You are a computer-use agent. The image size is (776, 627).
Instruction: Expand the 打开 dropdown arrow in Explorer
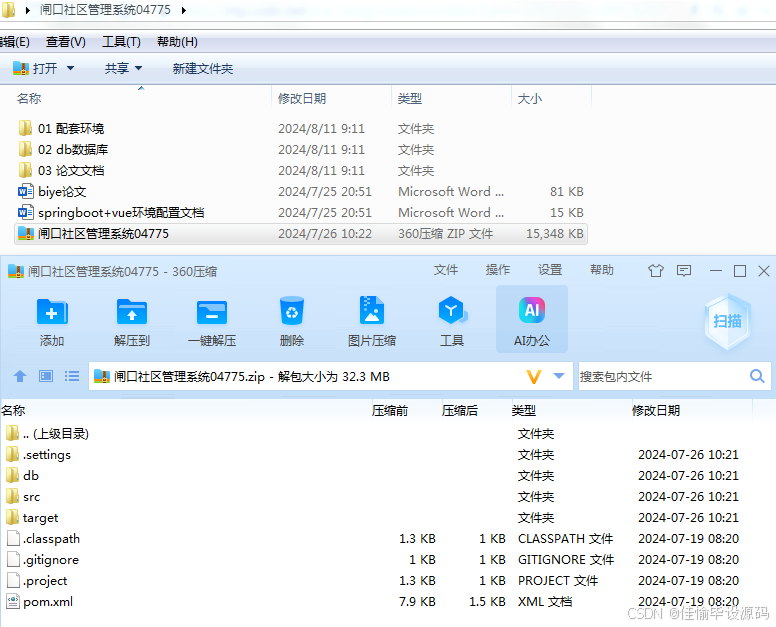(x=70, y=68)
